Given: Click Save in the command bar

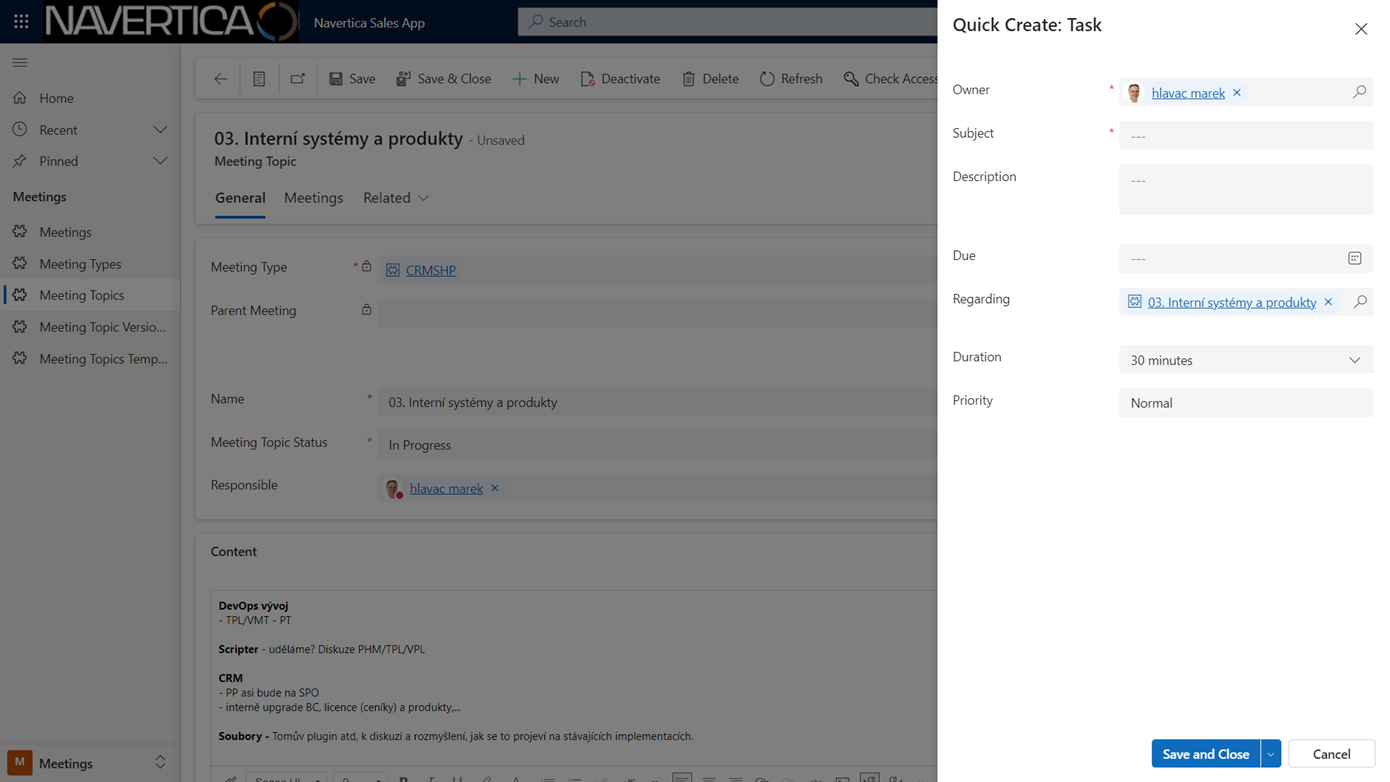Looking at the screenshot, I should tap(352, 79).
